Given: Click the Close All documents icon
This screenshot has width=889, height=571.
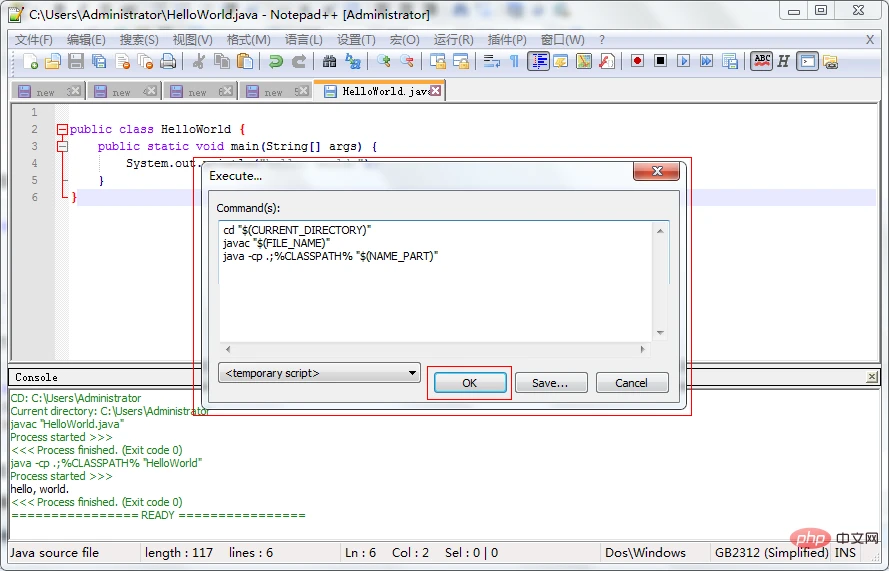Looking at the screenshot, I should 146,61.
